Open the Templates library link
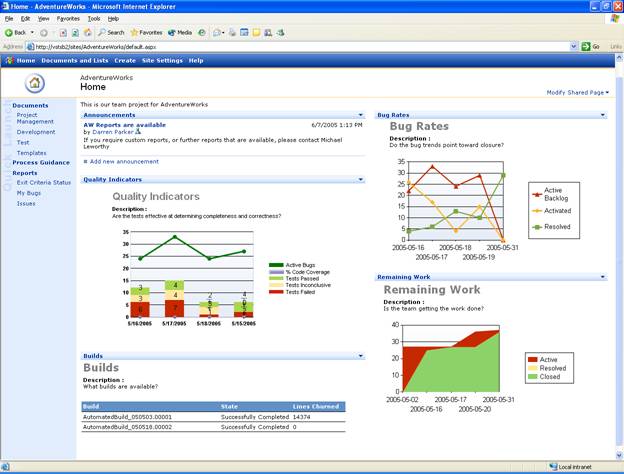 [31, 153]
